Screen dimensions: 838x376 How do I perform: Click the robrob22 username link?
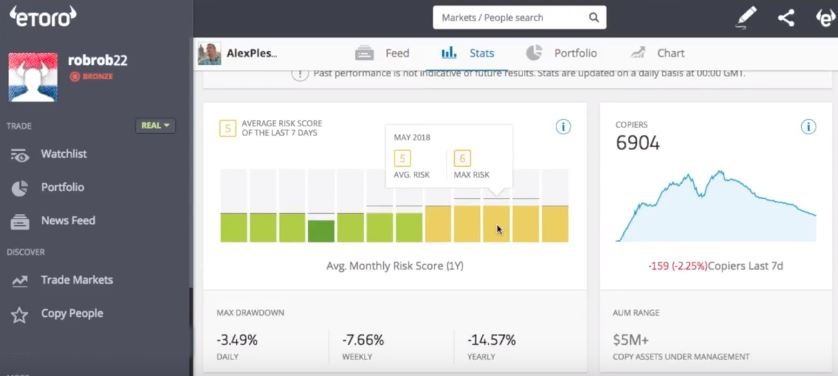pyautogui.click(x=98, y=60)
